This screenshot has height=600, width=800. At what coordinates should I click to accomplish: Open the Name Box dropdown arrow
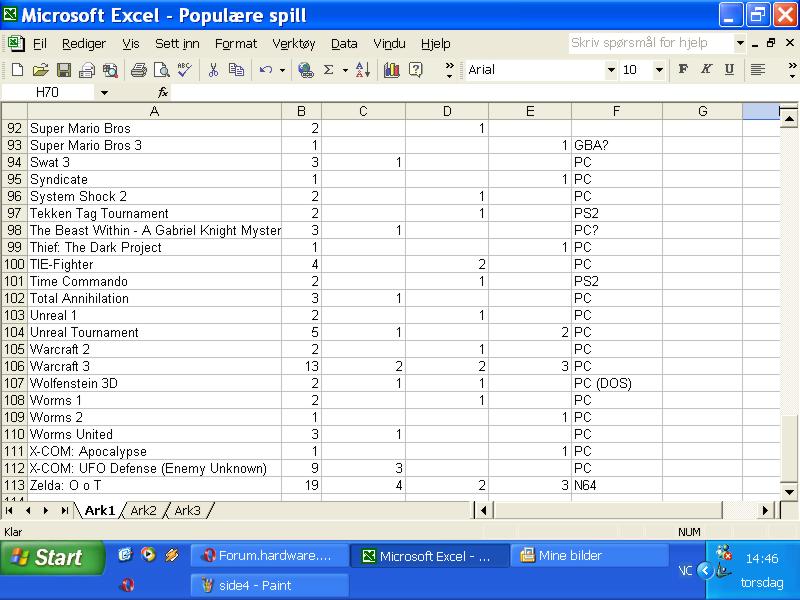[x=104, y=93]
